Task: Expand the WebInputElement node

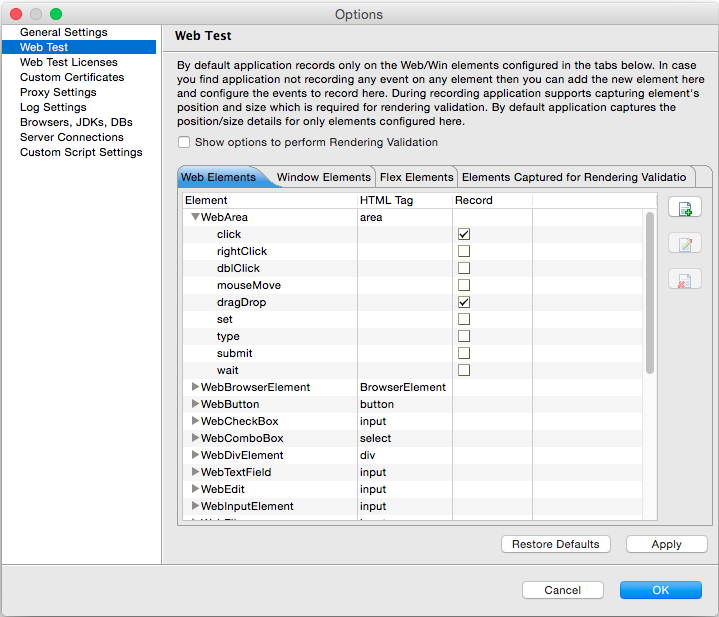Action: [x=195, y=506]
